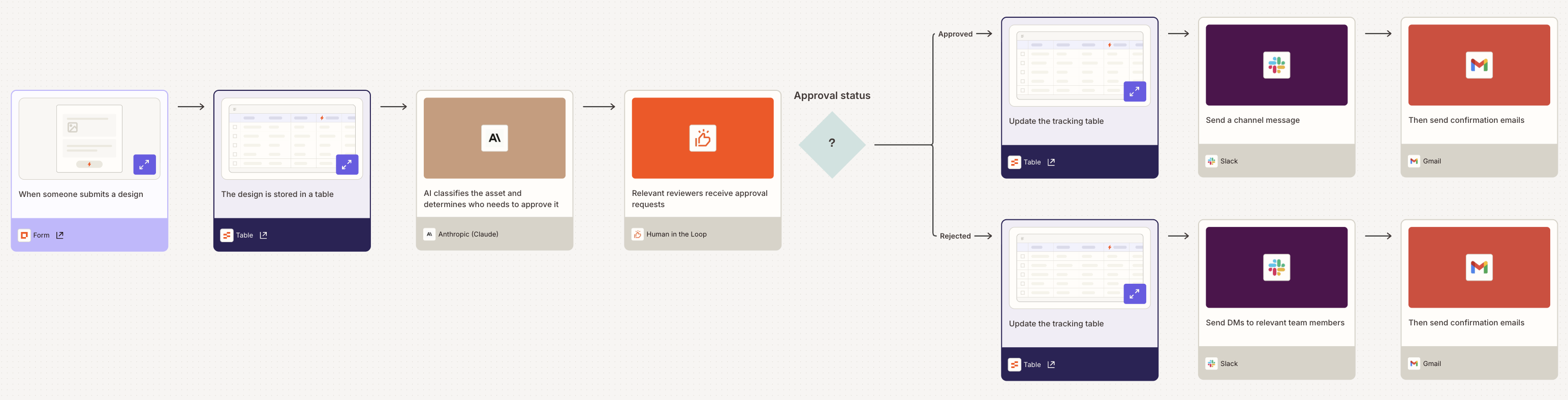The height and width of the screenshot is (400, 1568).
Task: Expand the form preview in the submit design card
Action: [x=144, y=164]
